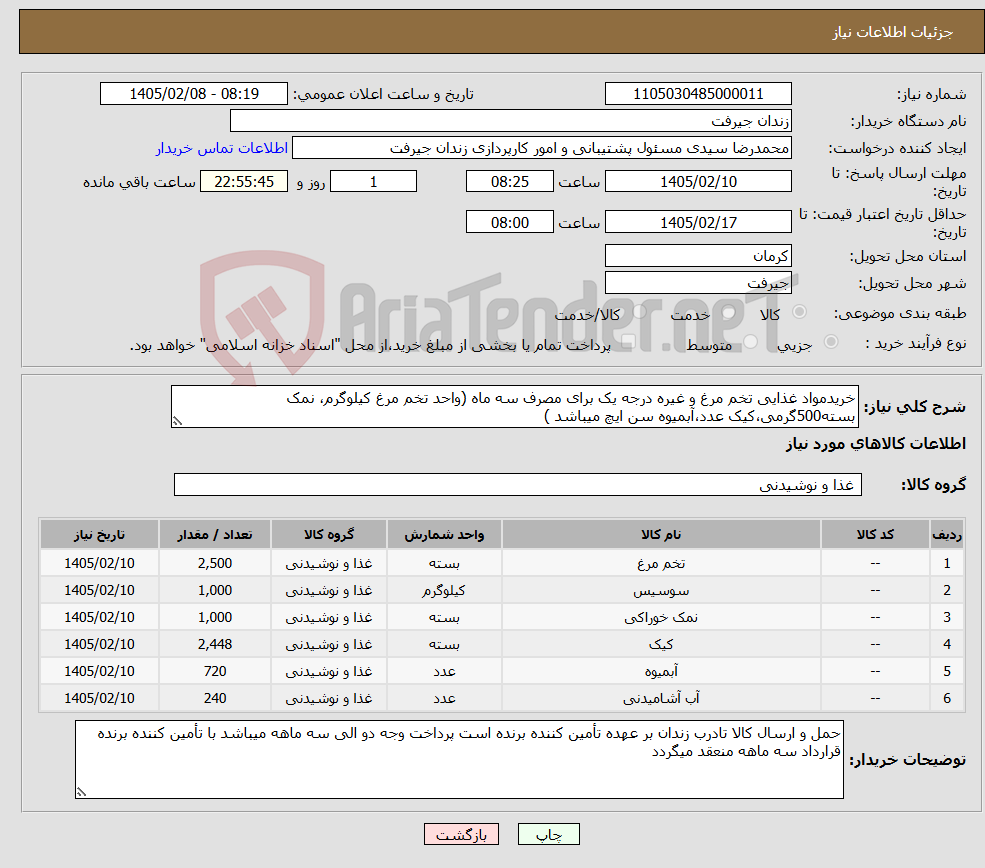Click the تخم مرغ item name cell

click(661, 563)
